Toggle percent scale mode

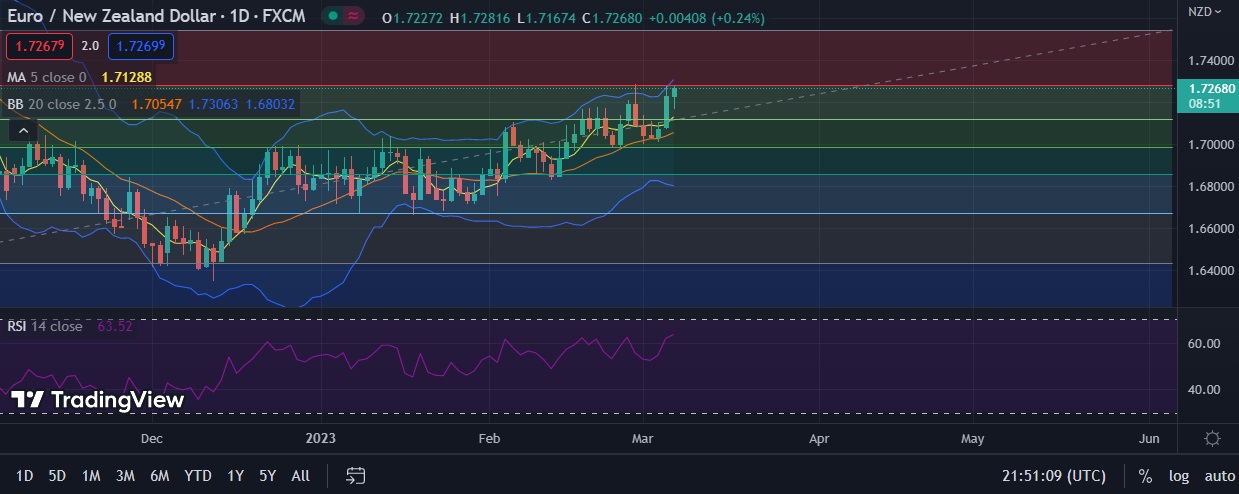tap(1145, 476)
